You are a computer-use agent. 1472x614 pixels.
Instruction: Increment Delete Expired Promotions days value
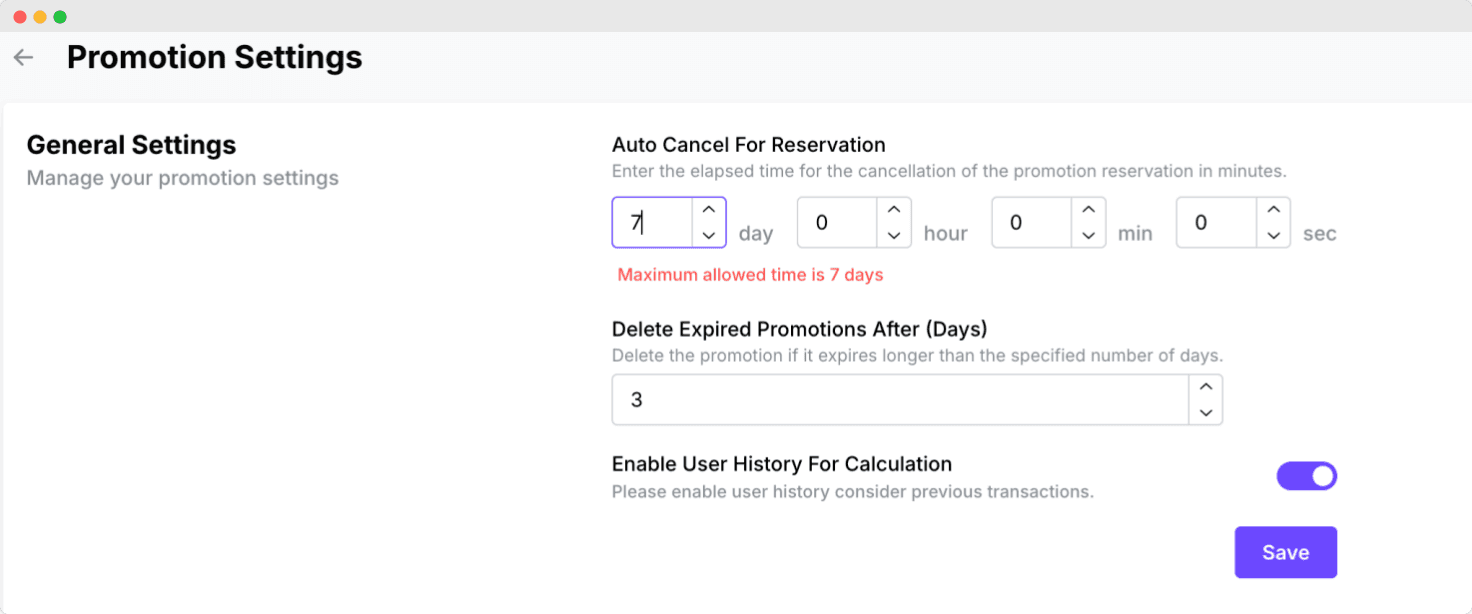coord(1206,387)
